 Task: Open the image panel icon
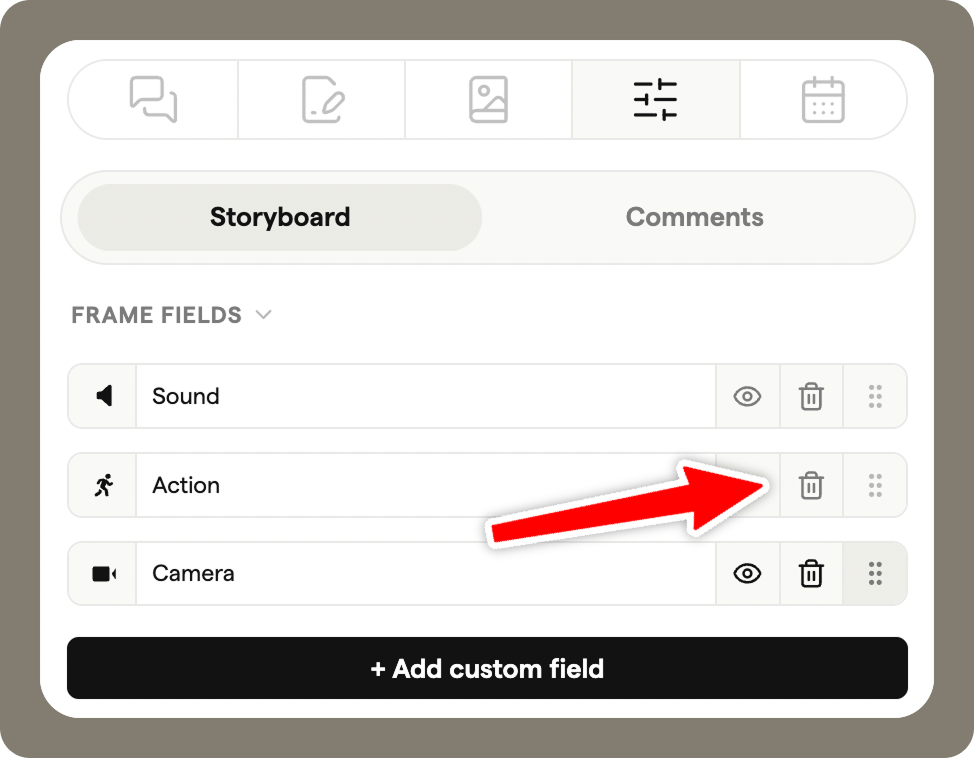tap(488, 99)
